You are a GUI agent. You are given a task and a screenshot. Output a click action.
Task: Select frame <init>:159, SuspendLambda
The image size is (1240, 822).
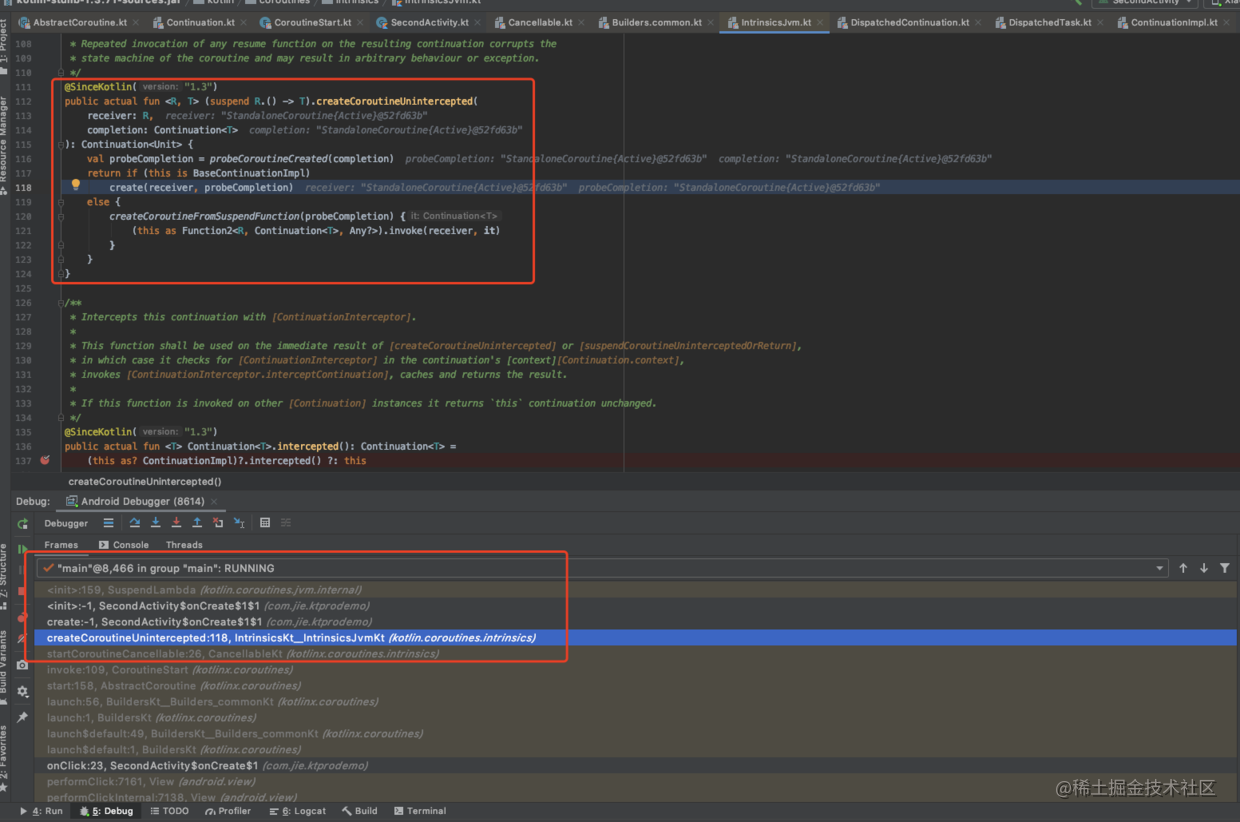(636, 590)
